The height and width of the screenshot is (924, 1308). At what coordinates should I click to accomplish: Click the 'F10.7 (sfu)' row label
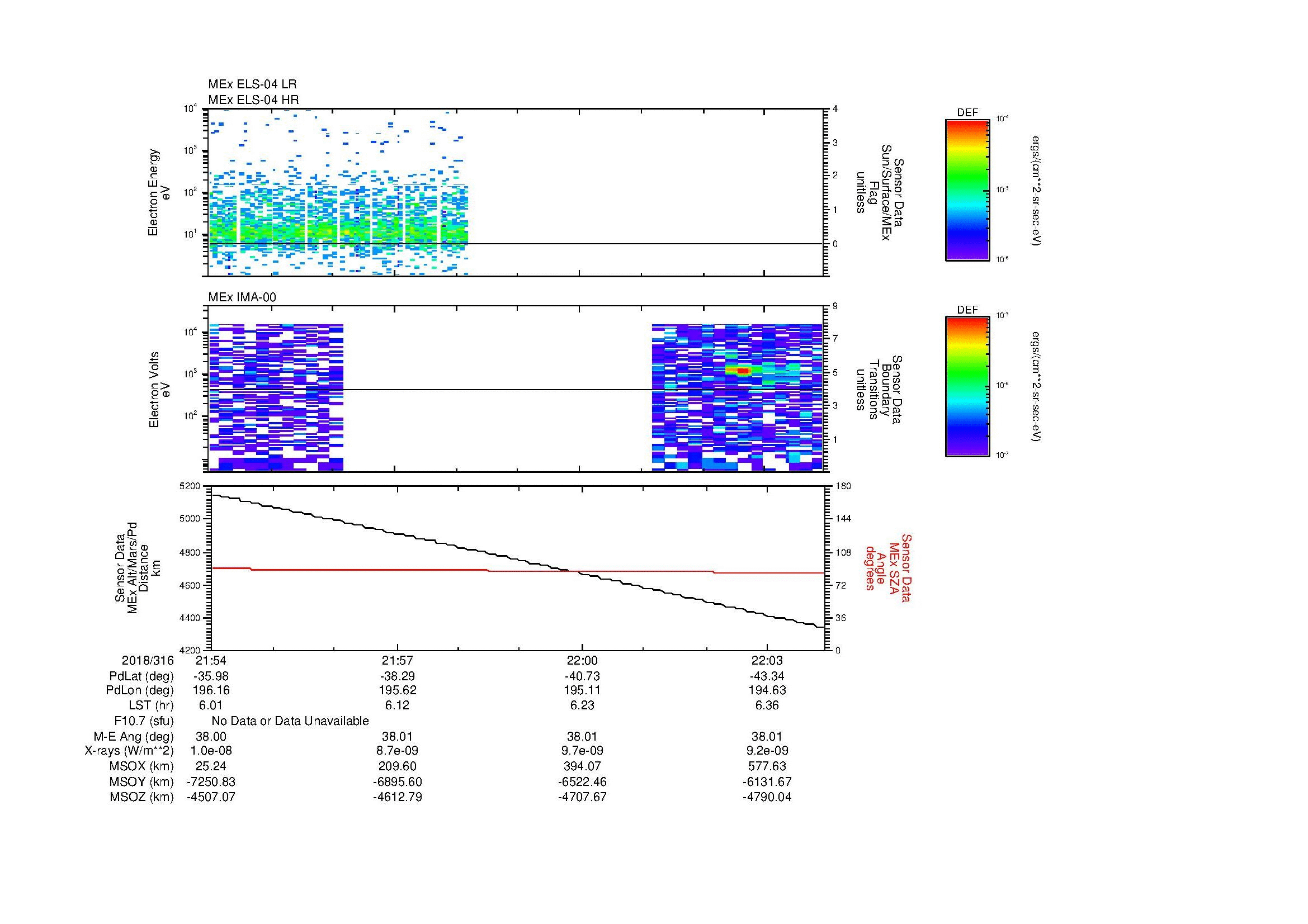point(144,721)
